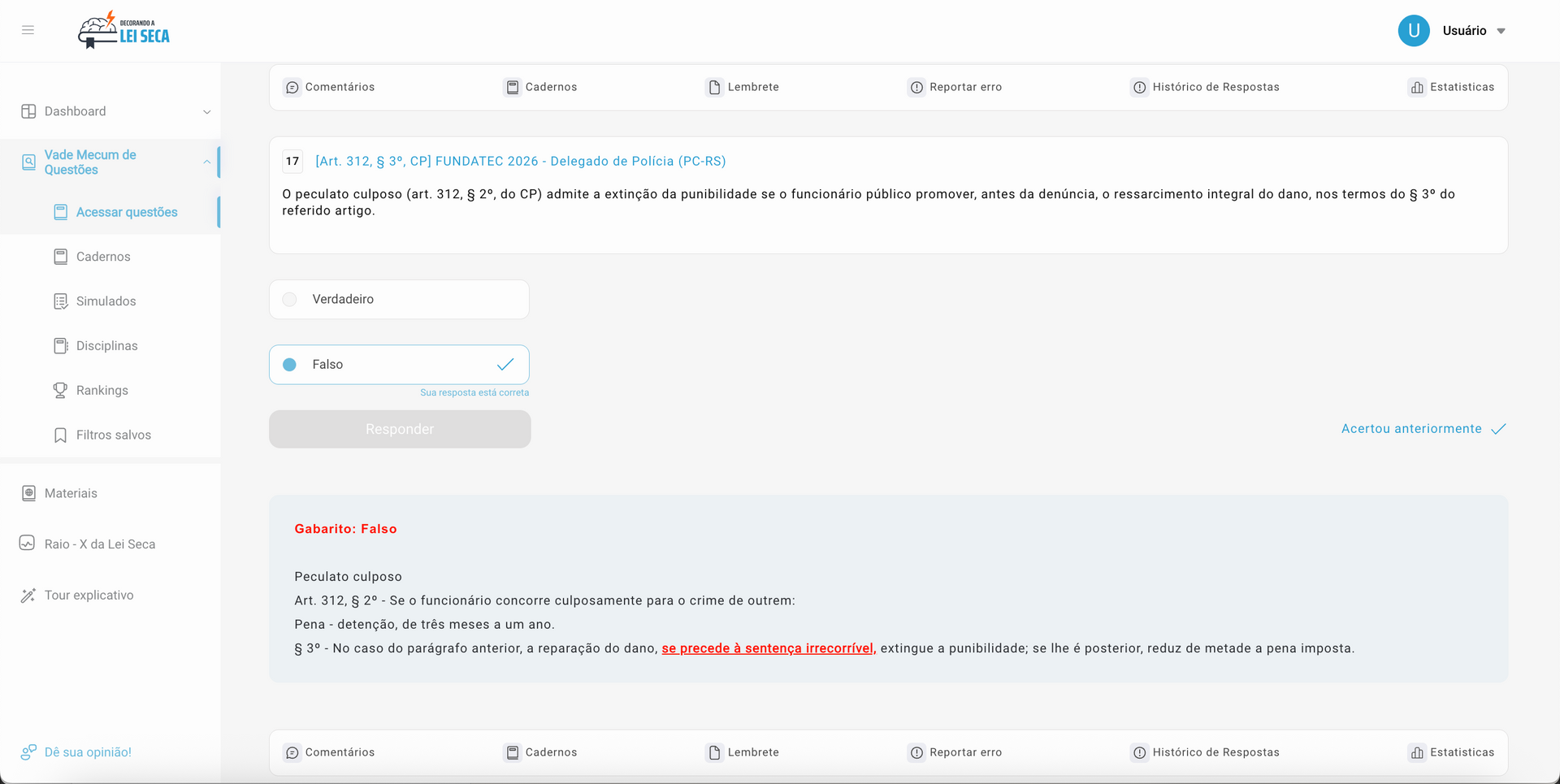This screenshot has width=1560, height=784.
Task: Expand the Dashboard section
Action: tap(206, 111)
